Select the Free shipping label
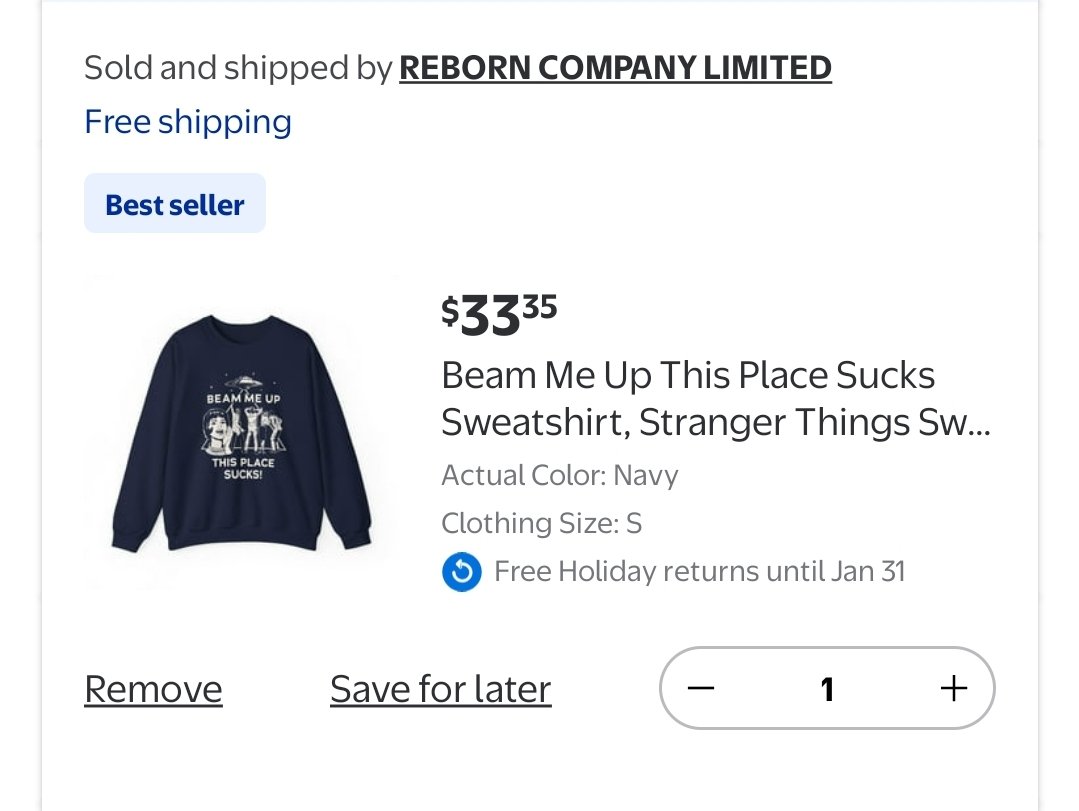 (188, 122)
